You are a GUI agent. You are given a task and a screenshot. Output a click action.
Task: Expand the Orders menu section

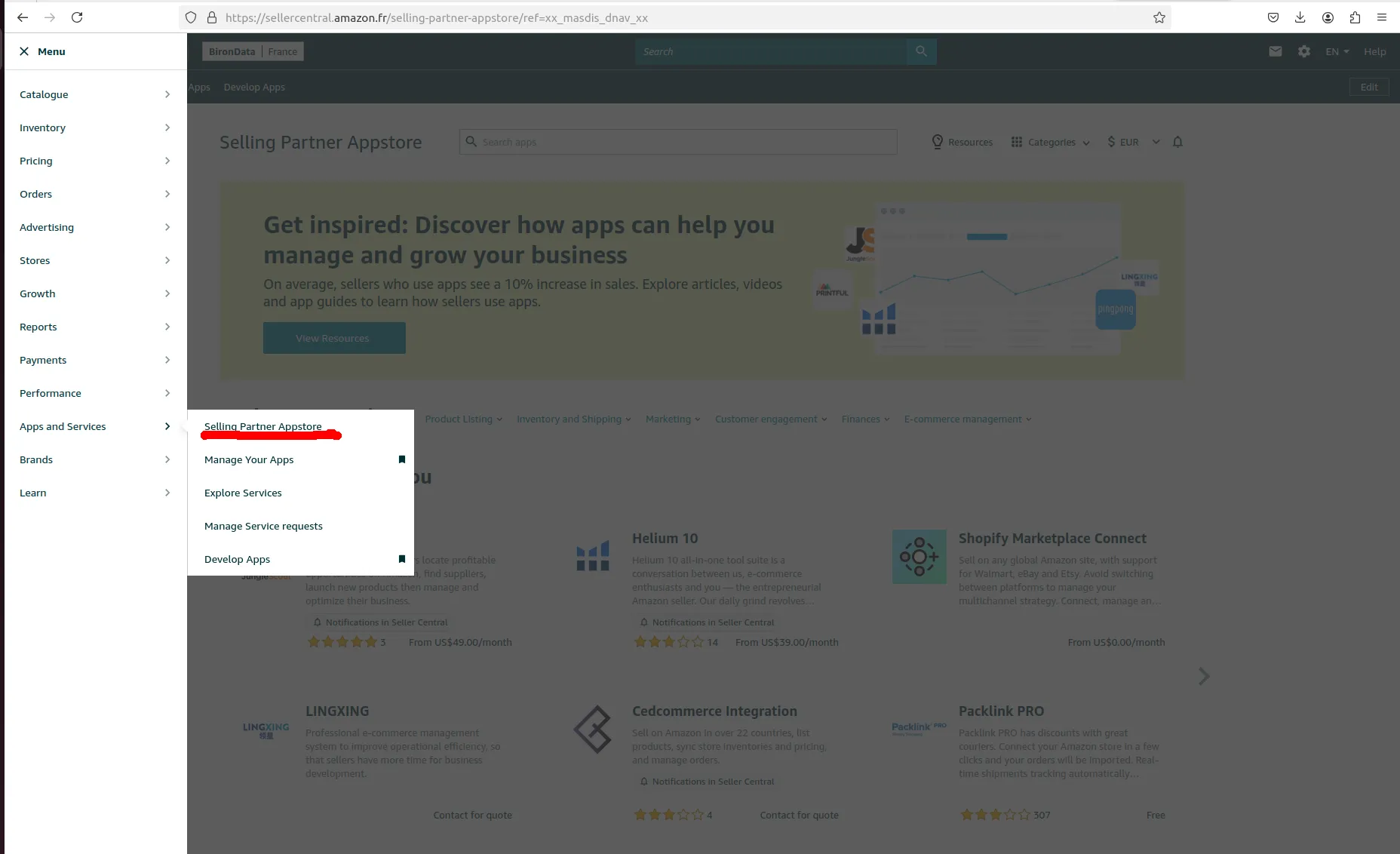pos(95,194)
